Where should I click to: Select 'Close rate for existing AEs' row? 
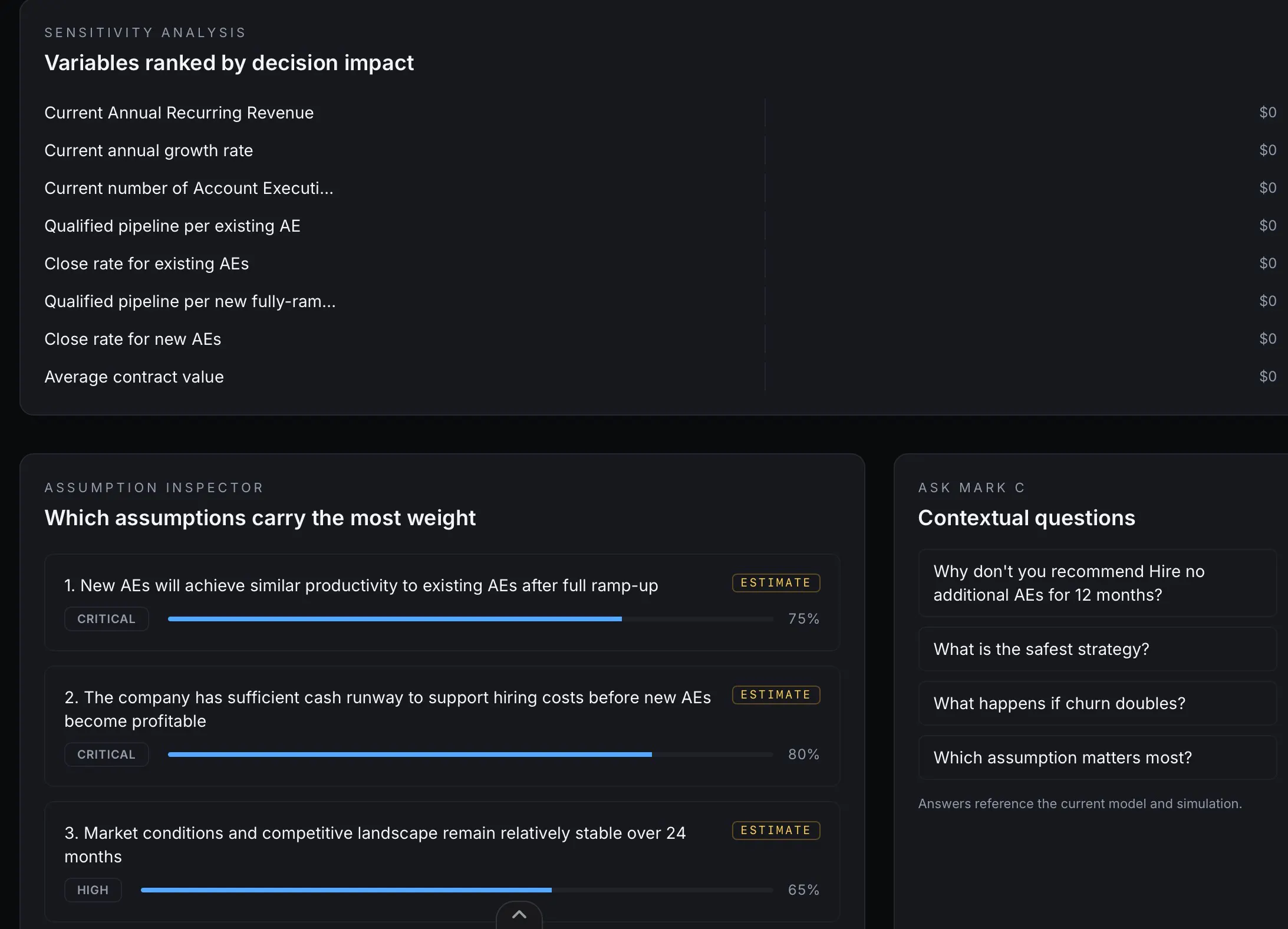pos(660,263)
